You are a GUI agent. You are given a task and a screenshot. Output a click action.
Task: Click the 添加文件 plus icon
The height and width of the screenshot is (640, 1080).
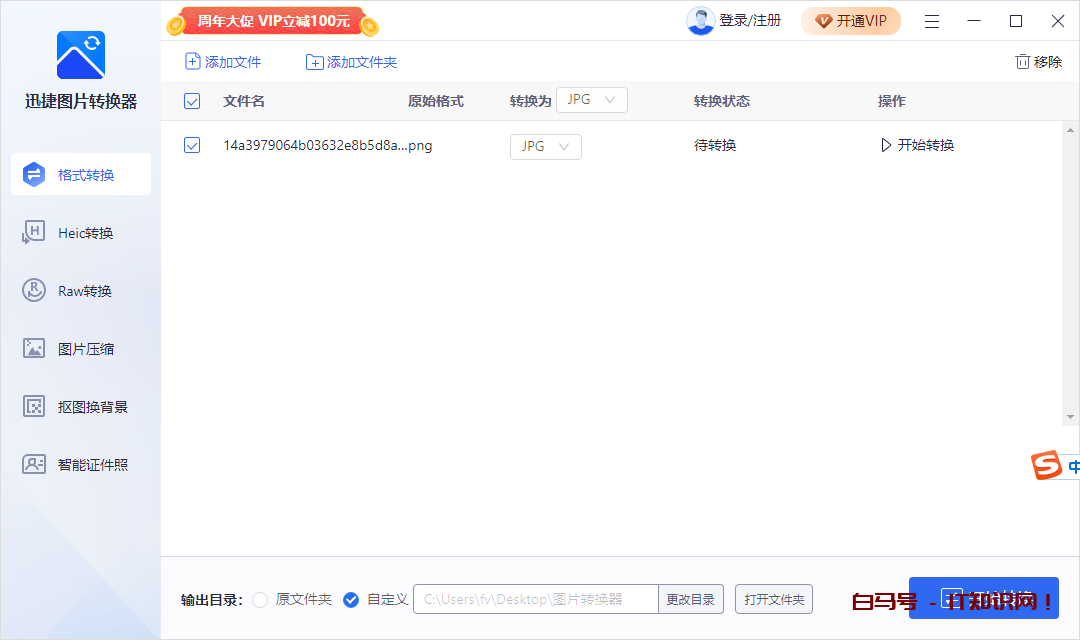(193, 62)
